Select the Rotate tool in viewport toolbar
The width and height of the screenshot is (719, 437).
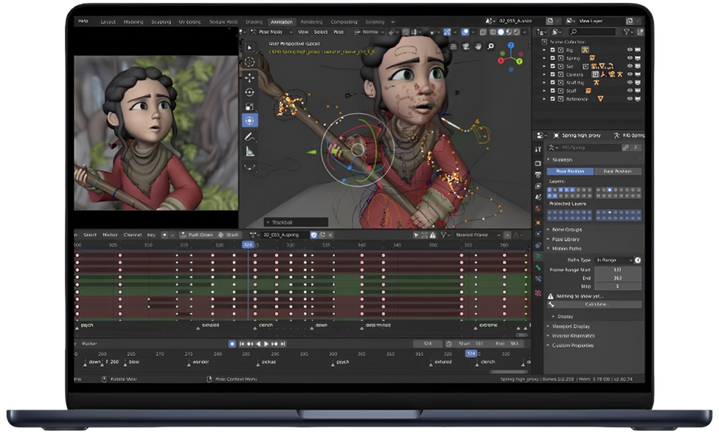click(249, 92)
